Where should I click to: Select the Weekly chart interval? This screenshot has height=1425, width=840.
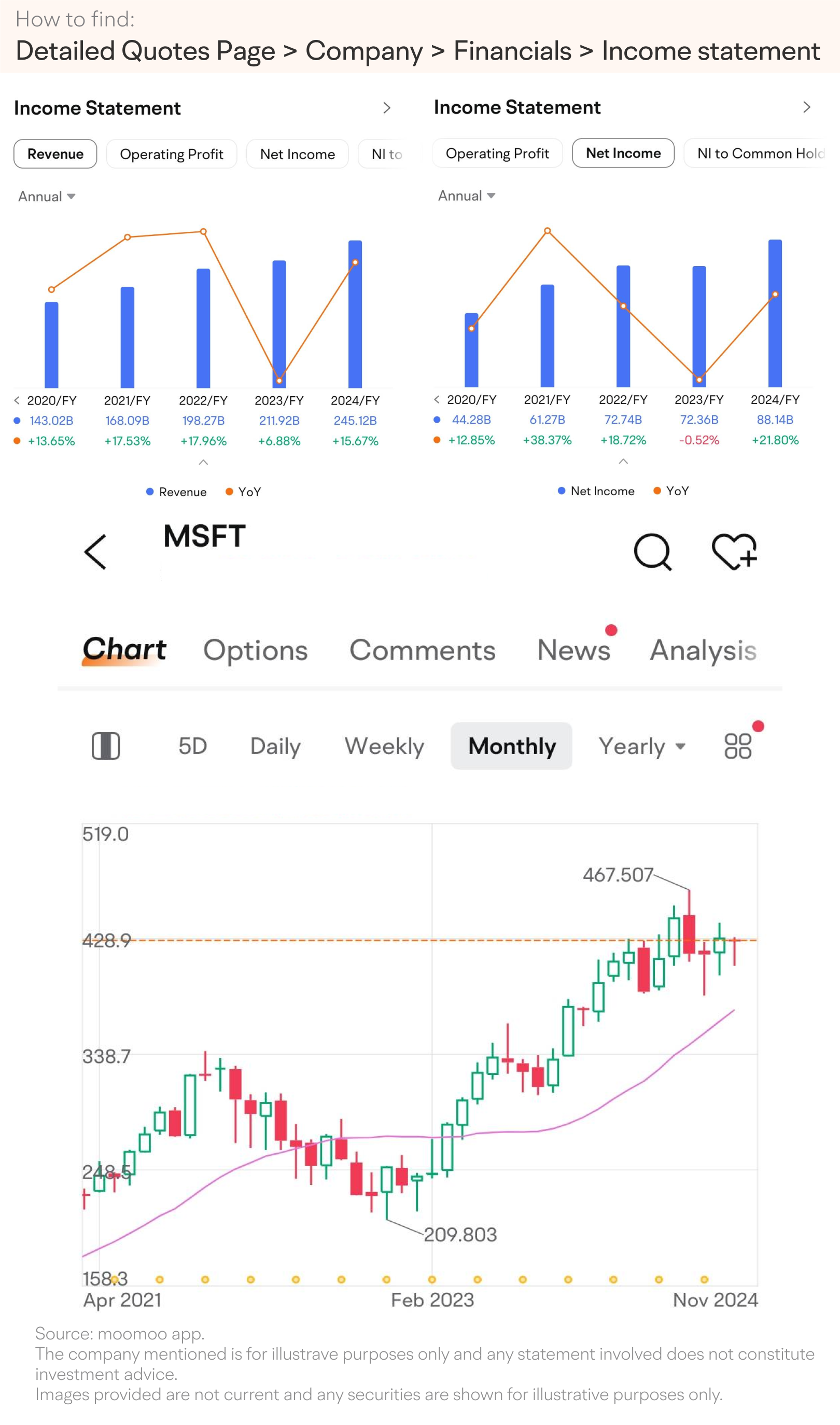pos(384,746)
